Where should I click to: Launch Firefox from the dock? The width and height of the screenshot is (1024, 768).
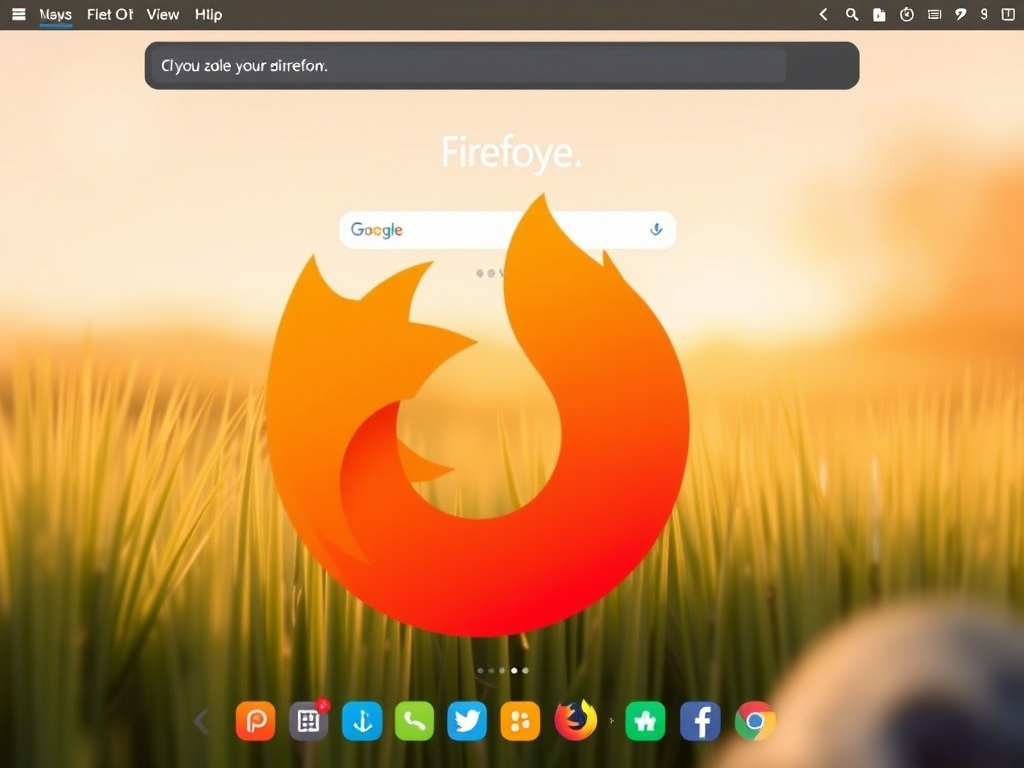(575, 720)
